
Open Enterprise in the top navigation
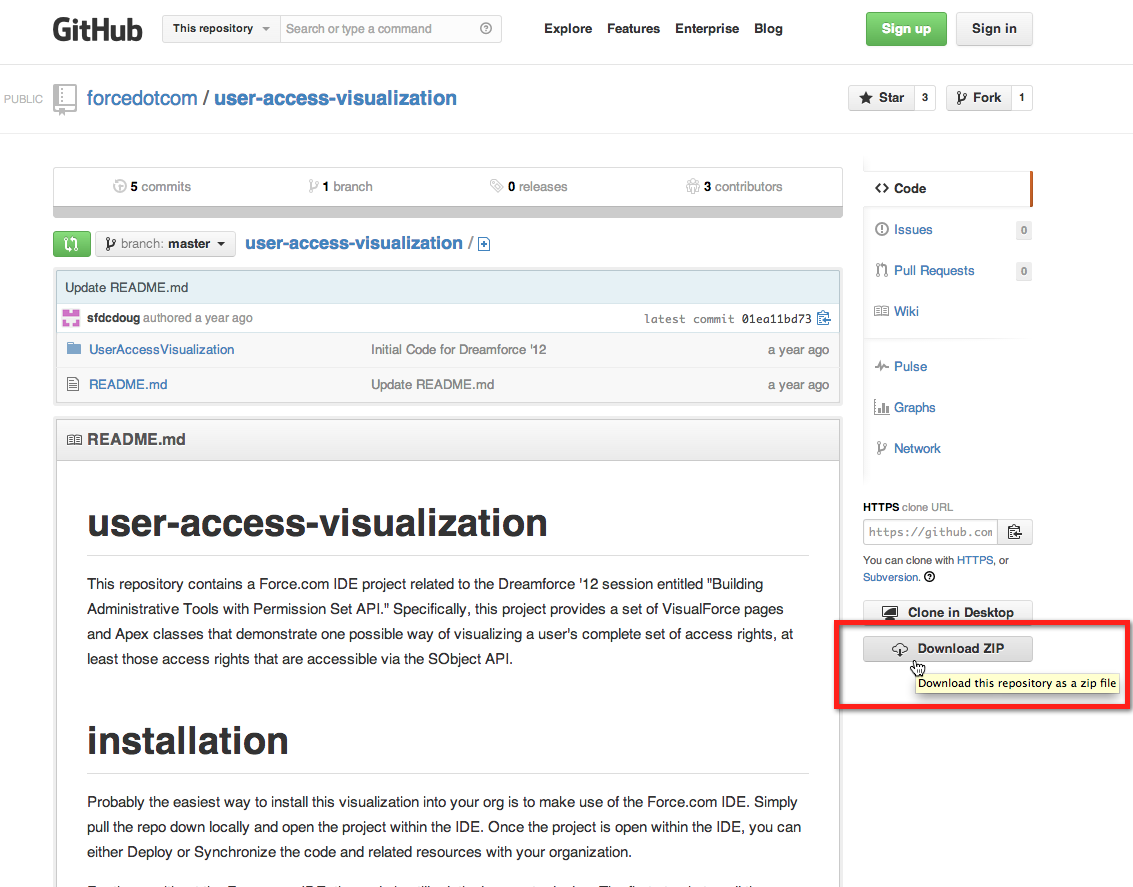pos(707,29)
